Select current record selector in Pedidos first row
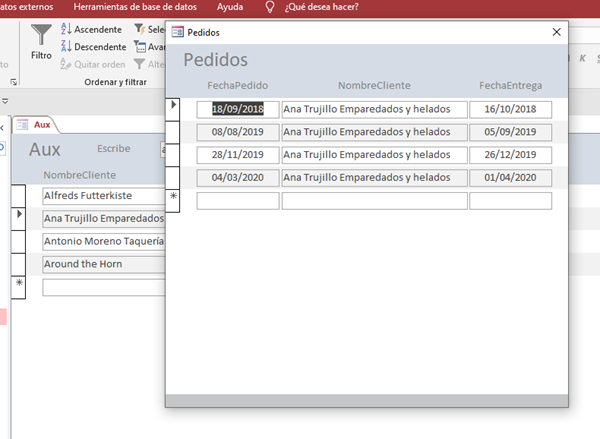The width and height of the screenshot is (600, 439). click(x=173, y=109)
